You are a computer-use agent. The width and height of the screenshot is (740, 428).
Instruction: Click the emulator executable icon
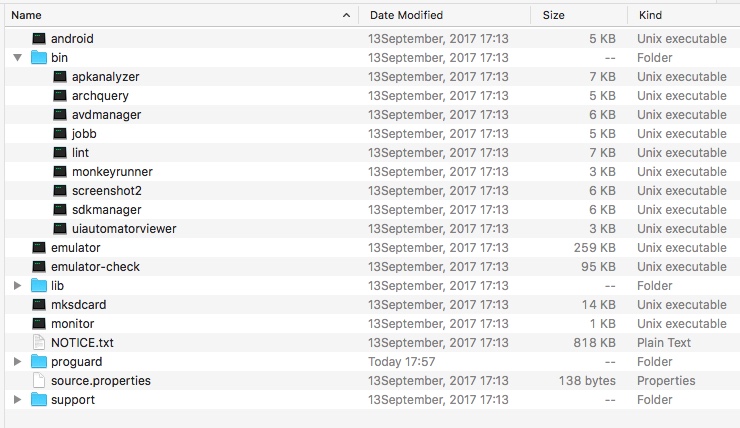point(39,248)
